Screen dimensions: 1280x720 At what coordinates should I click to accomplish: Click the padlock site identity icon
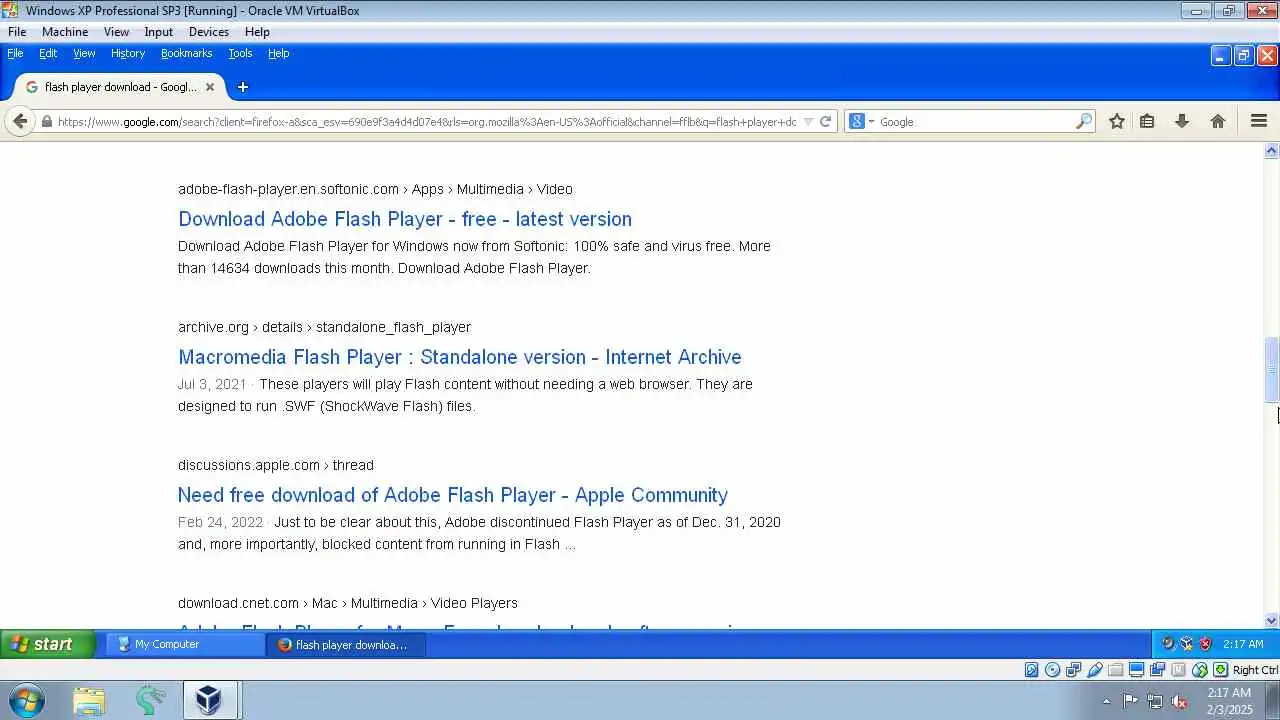tap(46, 122)
